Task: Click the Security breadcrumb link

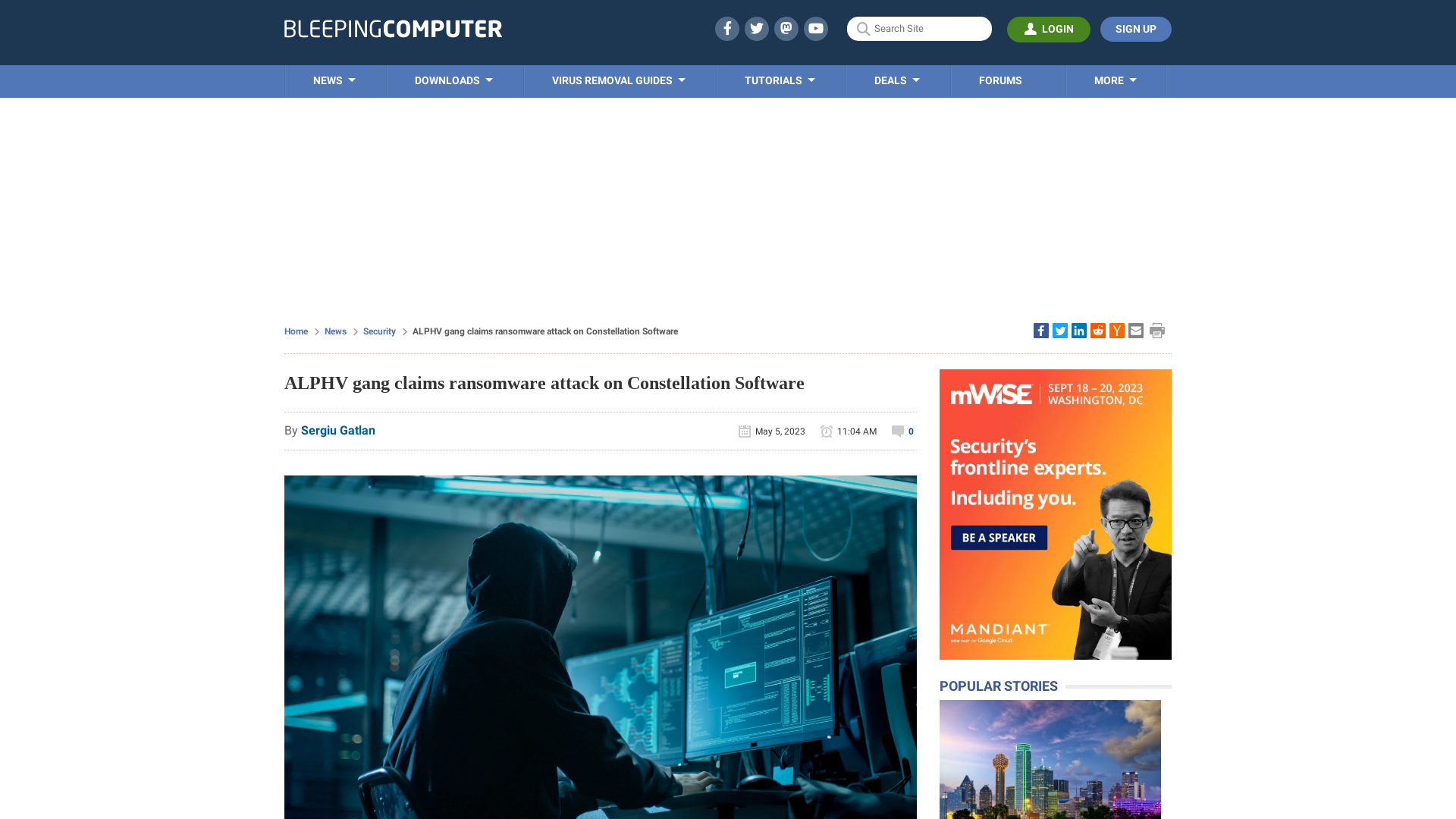Action: (x=379, y=331)
